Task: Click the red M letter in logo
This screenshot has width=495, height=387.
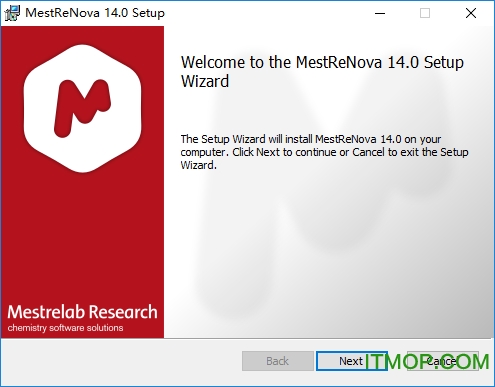Action: click(82, 108)
